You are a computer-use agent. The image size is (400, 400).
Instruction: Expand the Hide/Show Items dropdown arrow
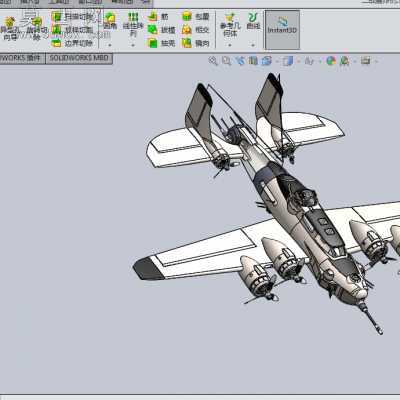(x=320, y=61)
